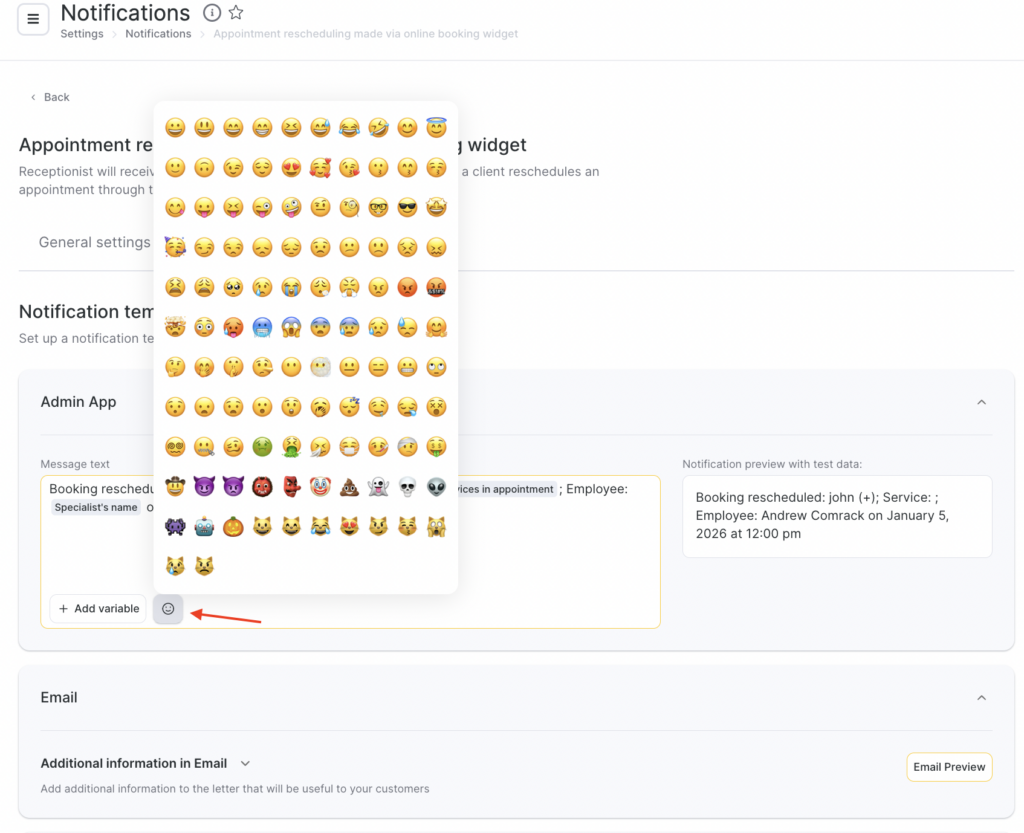
Task: Insert the jack-o-lantern pumpkin emoji
Action: click(233, 527)
